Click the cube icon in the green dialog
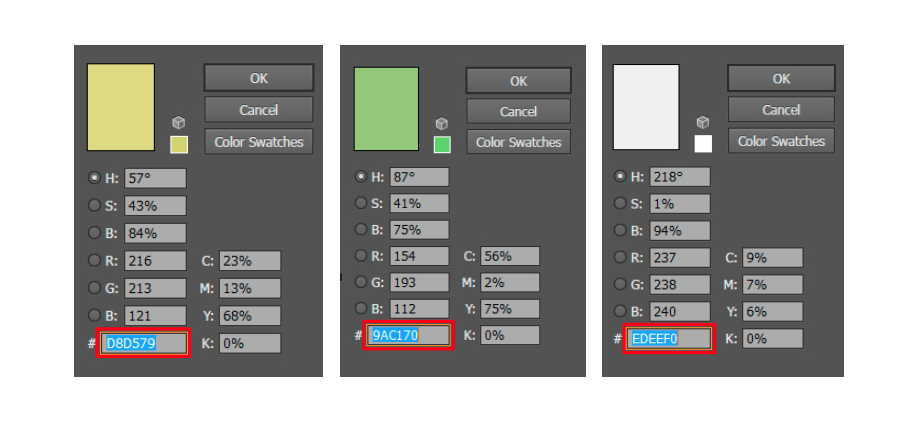 click(x=442, y=123)
